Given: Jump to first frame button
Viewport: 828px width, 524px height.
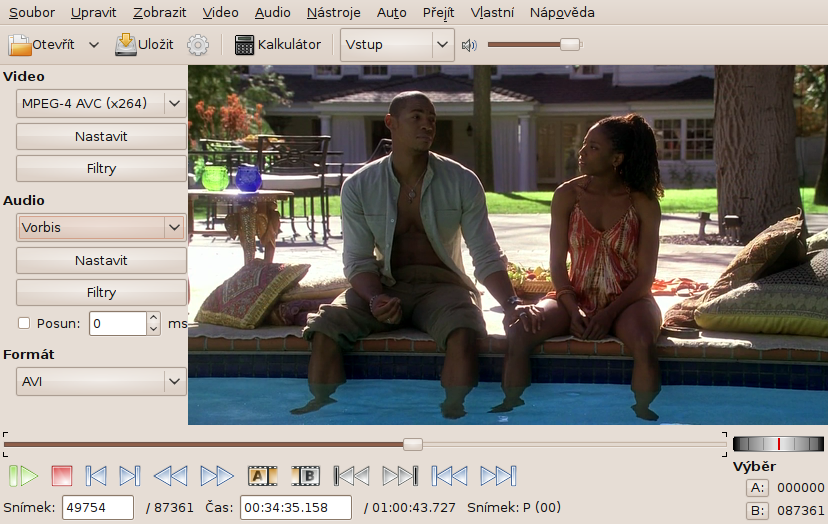Looking at the screenshot, I should [x=449, y=476].
